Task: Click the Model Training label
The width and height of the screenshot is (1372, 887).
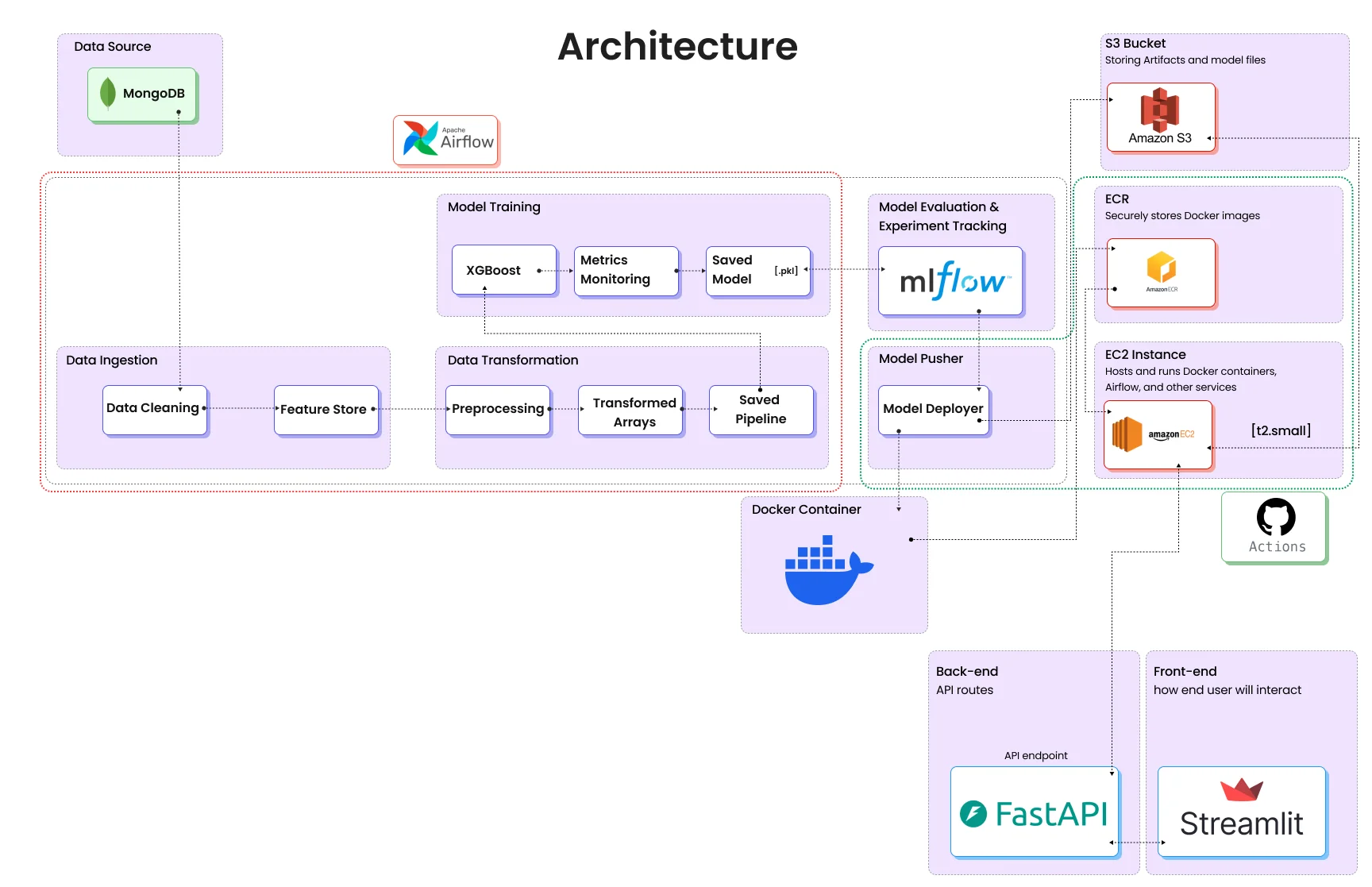Action: tap(494, 207)
